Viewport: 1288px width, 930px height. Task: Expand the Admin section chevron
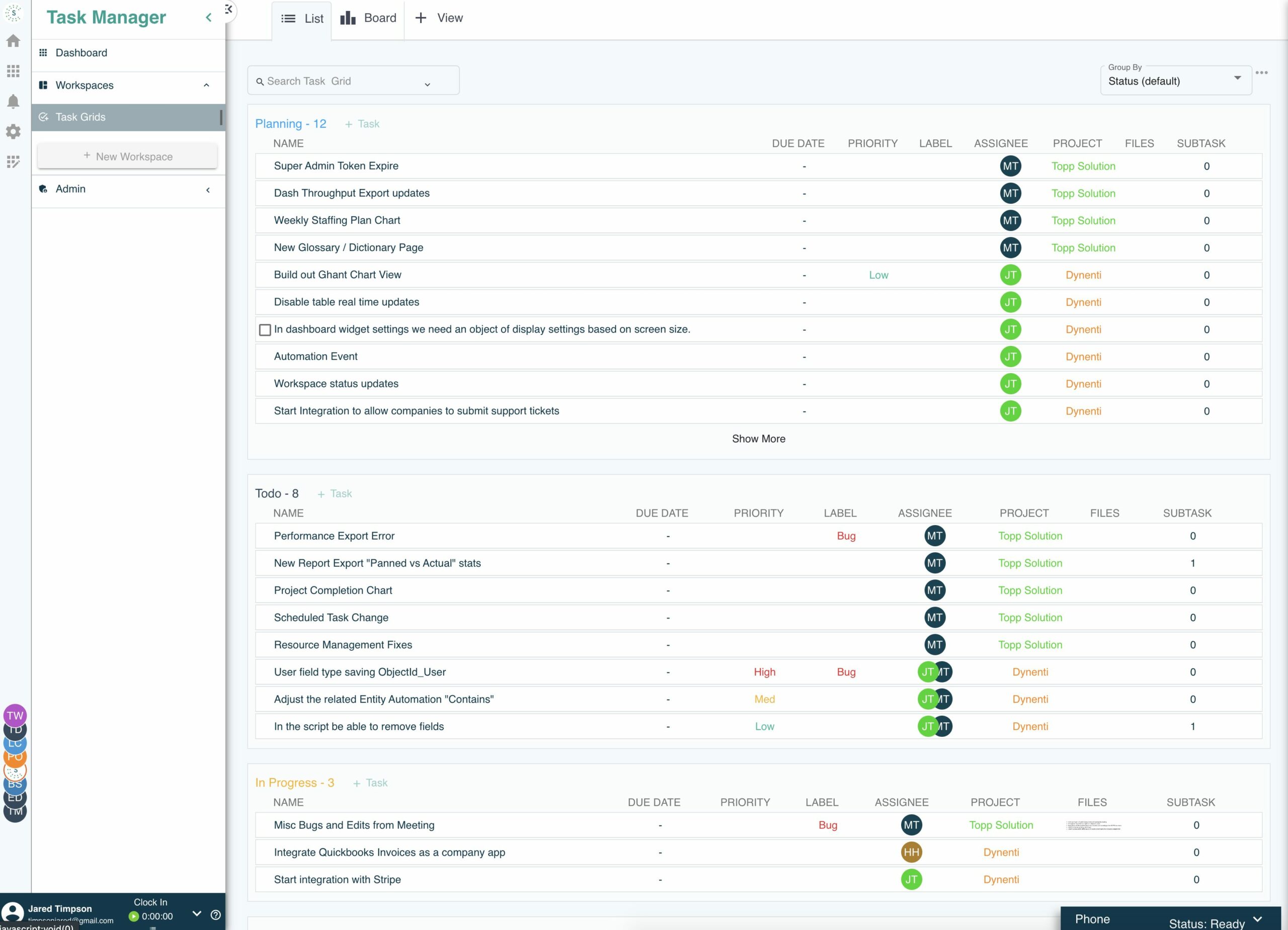(x=208, y=190)
